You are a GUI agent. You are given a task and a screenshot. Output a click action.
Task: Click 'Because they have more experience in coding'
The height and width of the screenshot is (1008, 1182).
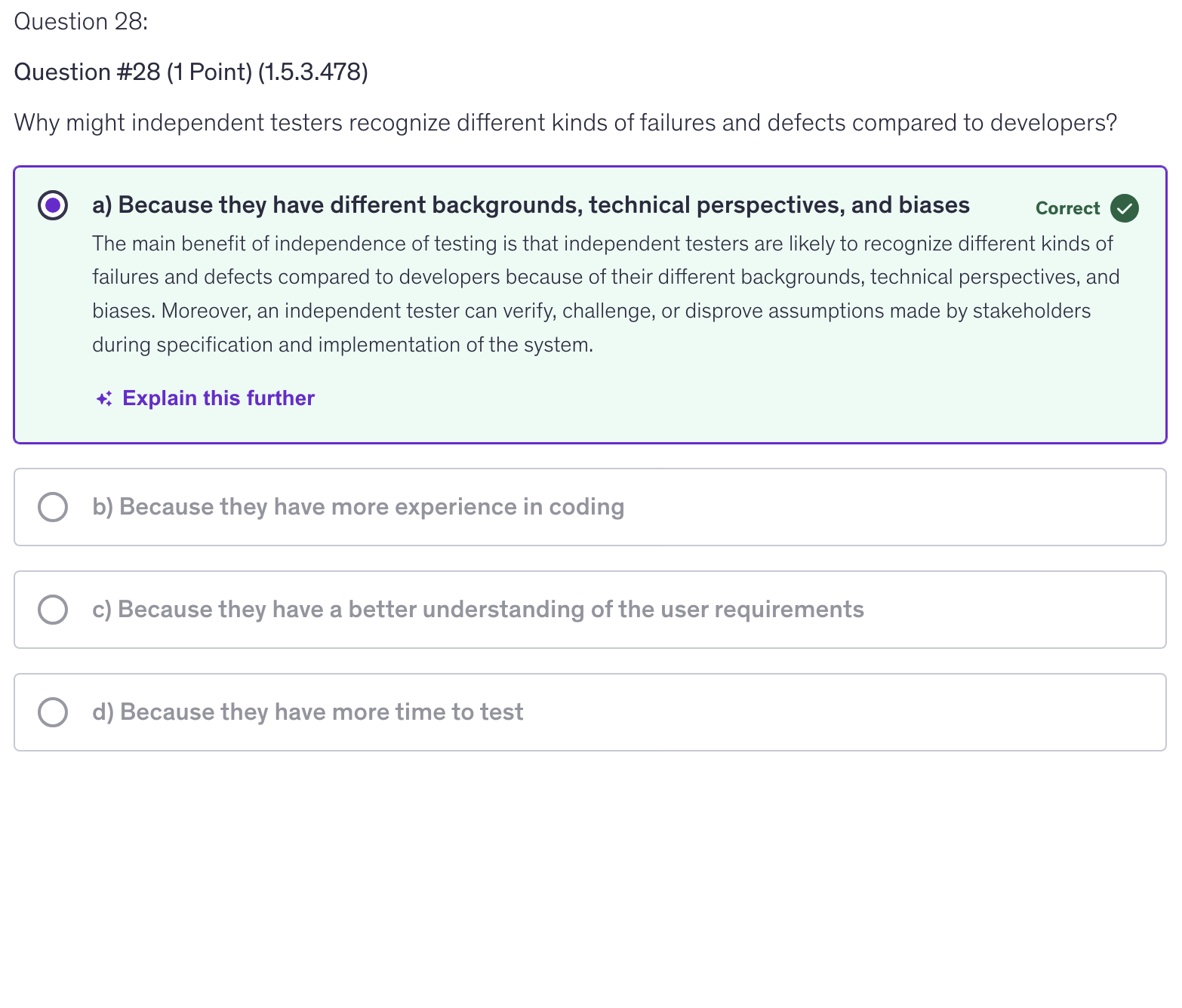[x=359, y=507]
